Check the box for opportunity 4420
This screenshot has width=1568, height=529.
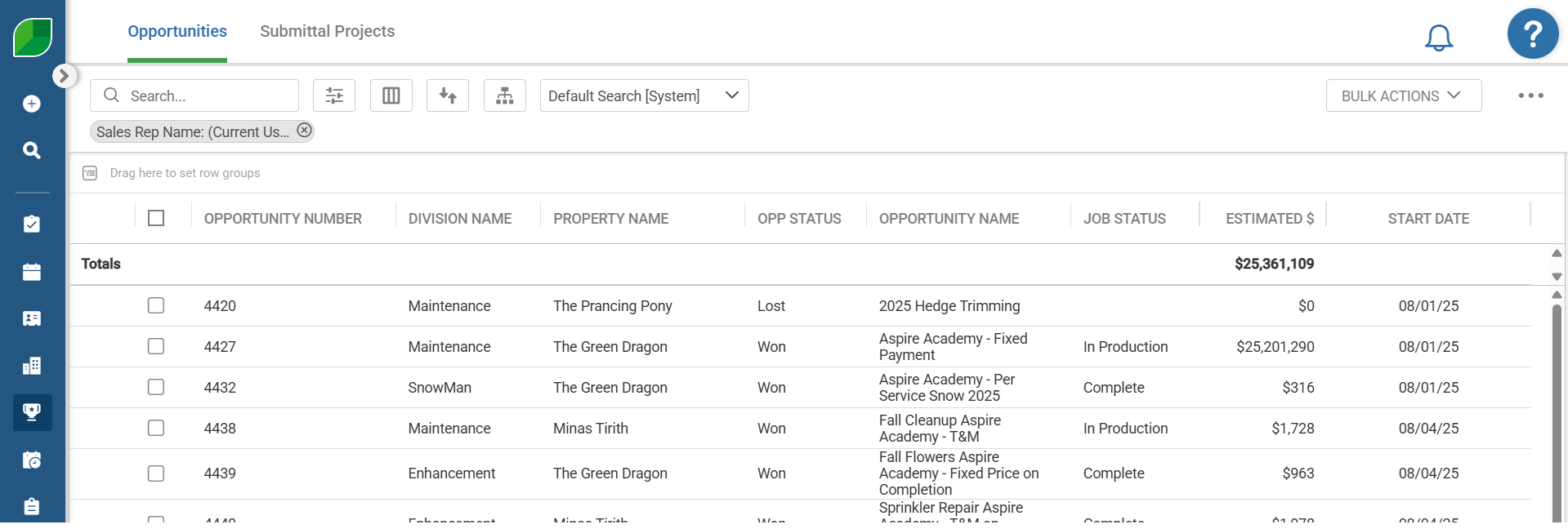[156, 305]
